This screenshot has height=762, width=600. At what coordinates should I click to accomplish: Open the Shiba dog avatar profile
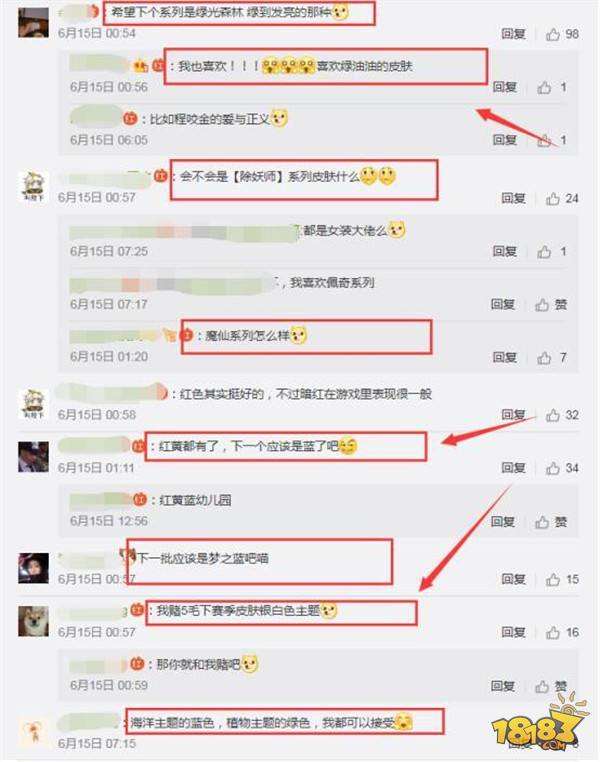click(34, 621)
